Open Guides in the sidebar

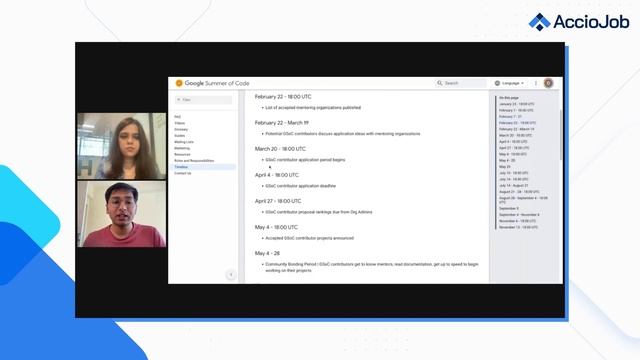click(x=180, y=136)
